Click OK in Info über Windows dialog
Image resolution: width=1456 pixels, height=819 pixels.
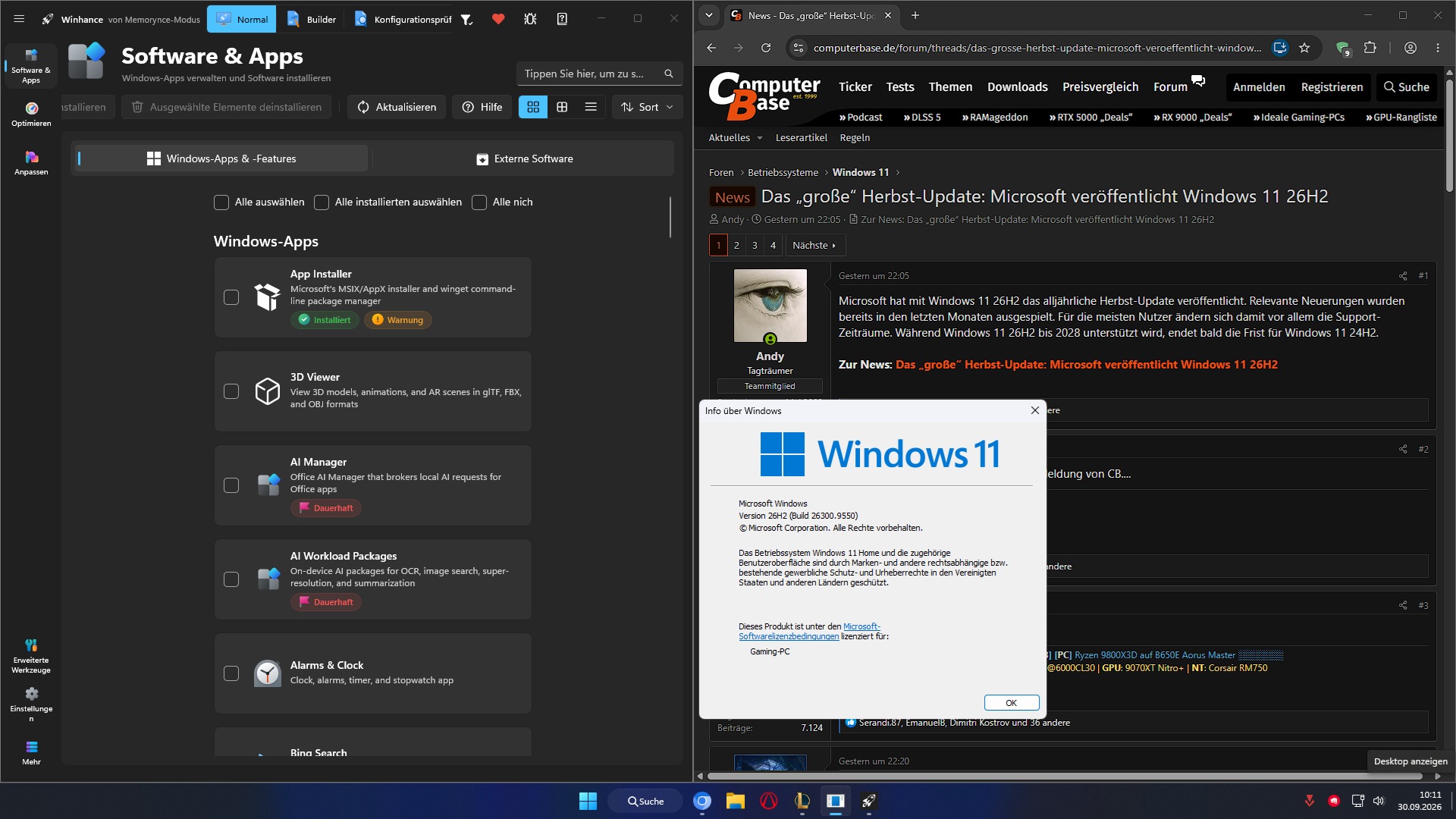point(1012,703)
